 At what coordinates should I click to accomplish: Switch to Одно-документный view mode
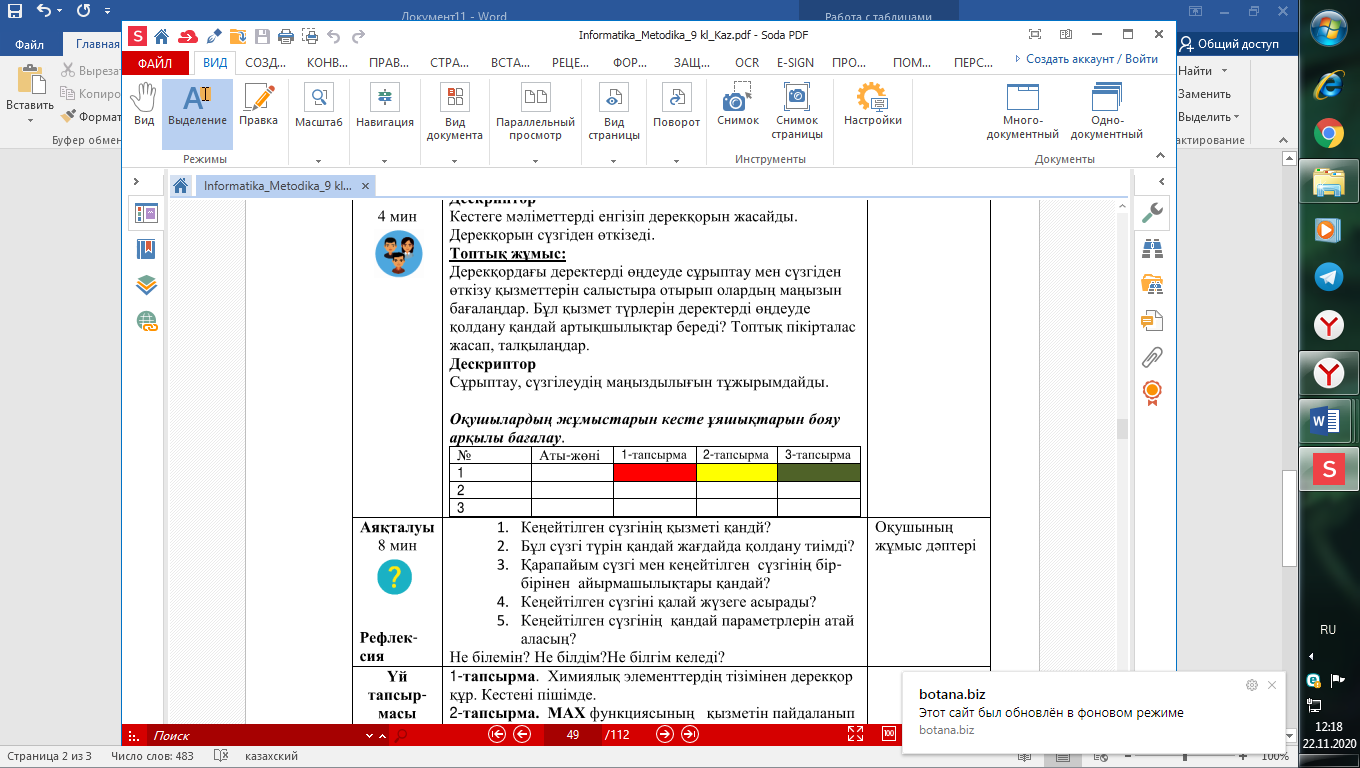tap(1106, 112)
